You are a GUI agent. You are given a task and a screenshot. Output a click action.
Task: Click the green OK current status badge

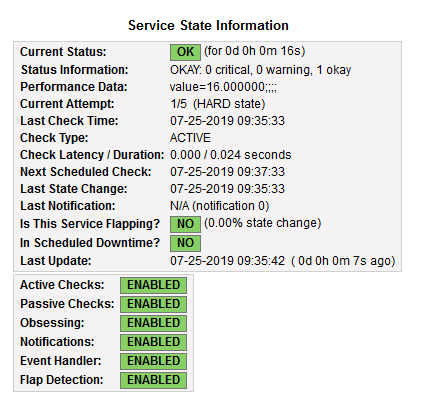(x=185, y=52)
